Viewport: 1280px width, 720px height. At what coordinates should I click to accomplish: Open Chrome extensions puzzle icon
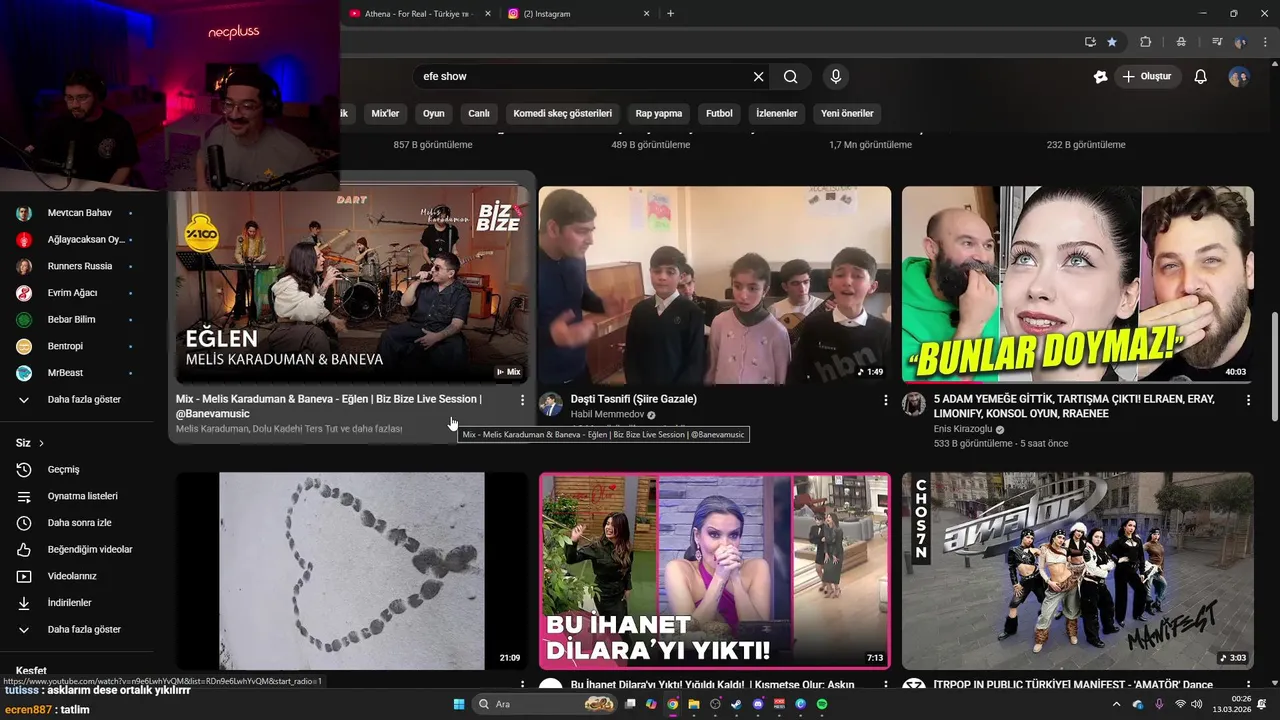pyautogui.click(x=1145, y=42)
